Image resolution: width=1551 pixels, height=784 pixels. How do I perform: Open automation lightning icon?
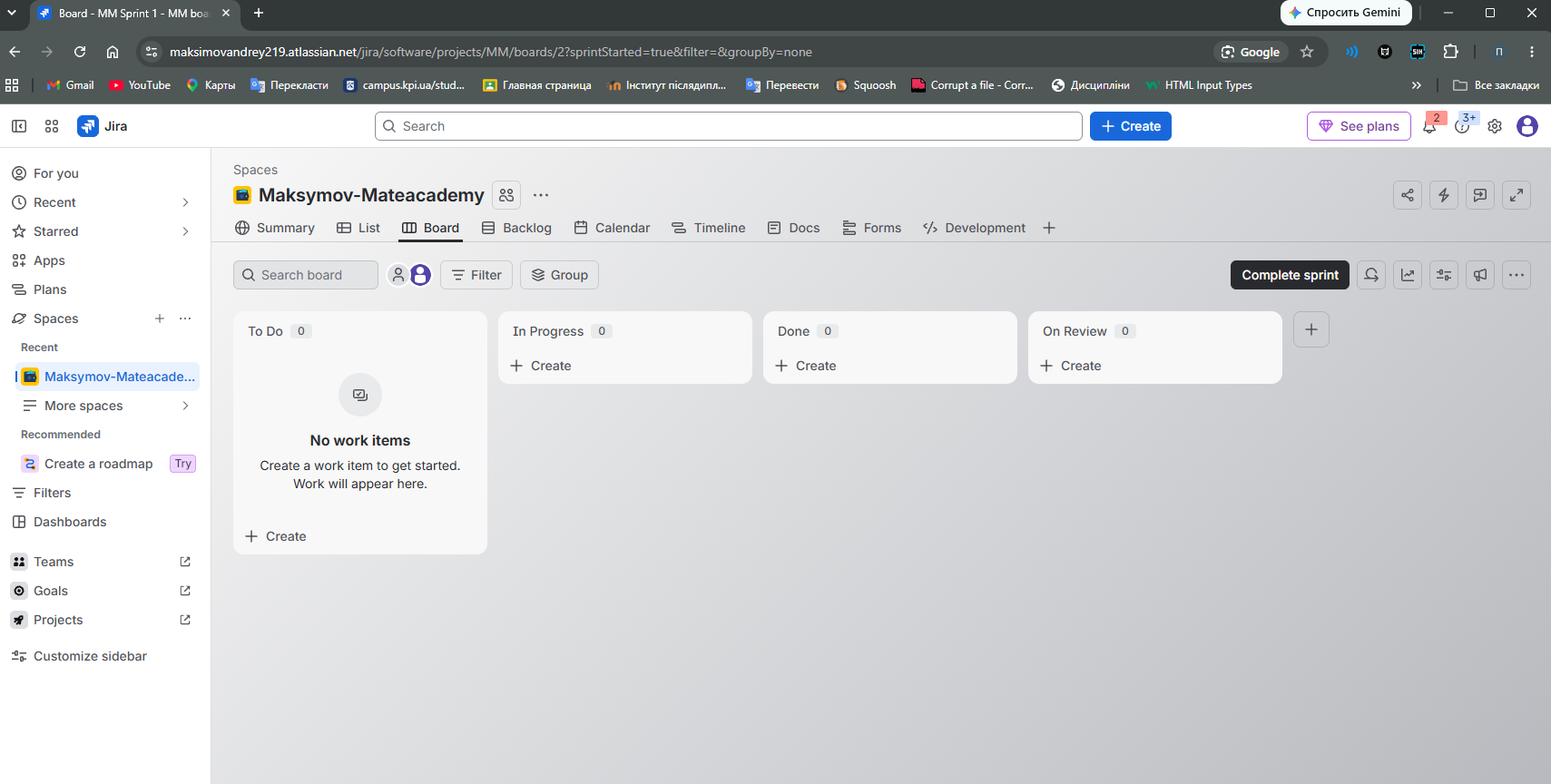(1444, 195)
